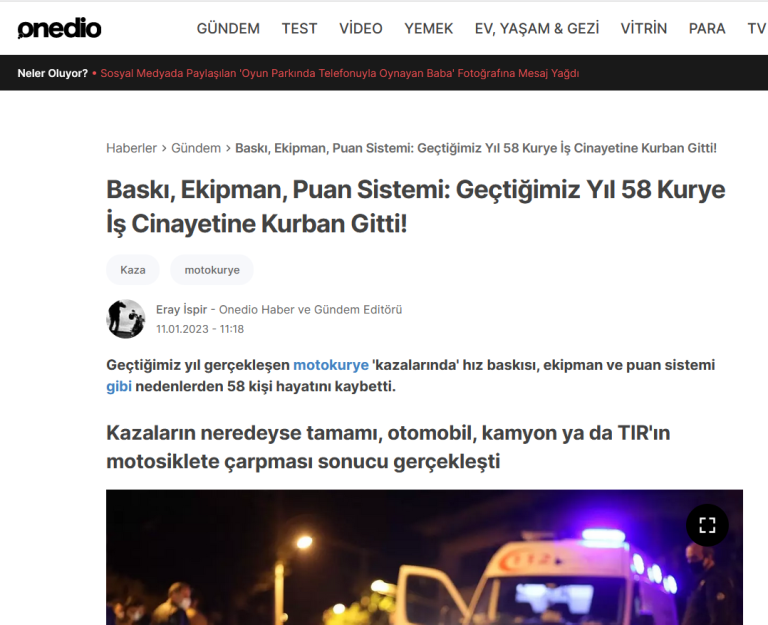Open the PARA section
The height and width of the screenshot is (625, 768).
[x=707, y=28]
